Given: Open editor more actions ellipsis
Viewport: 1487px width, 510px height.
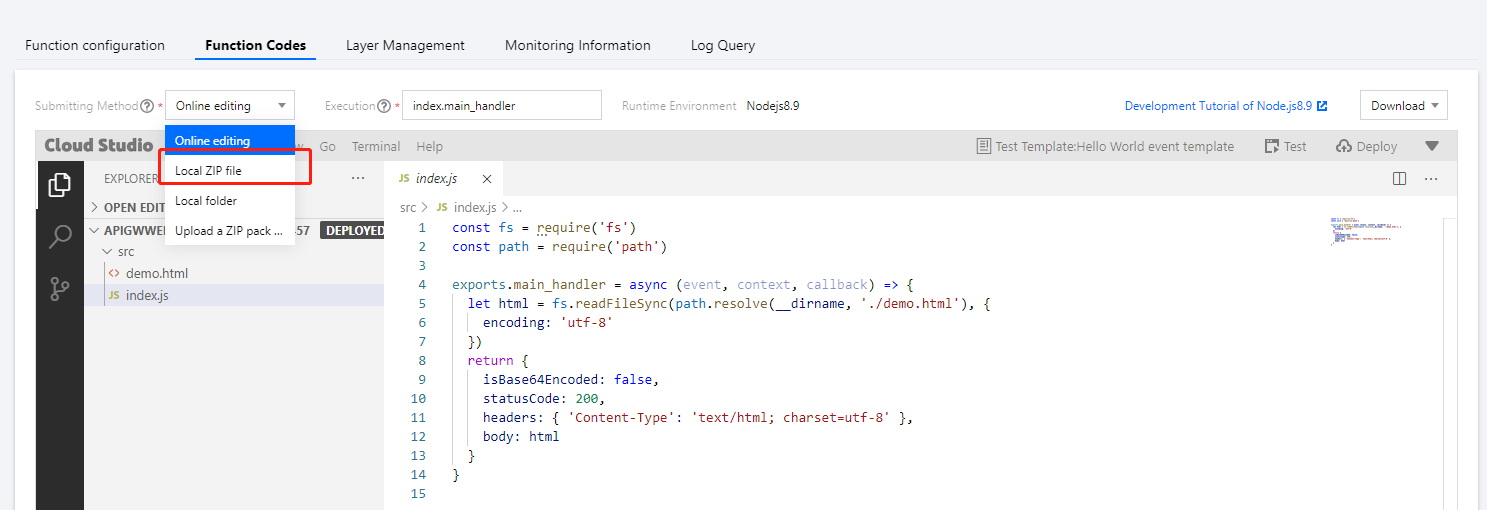Looking at the screenshot, I should click(1431, 179).
